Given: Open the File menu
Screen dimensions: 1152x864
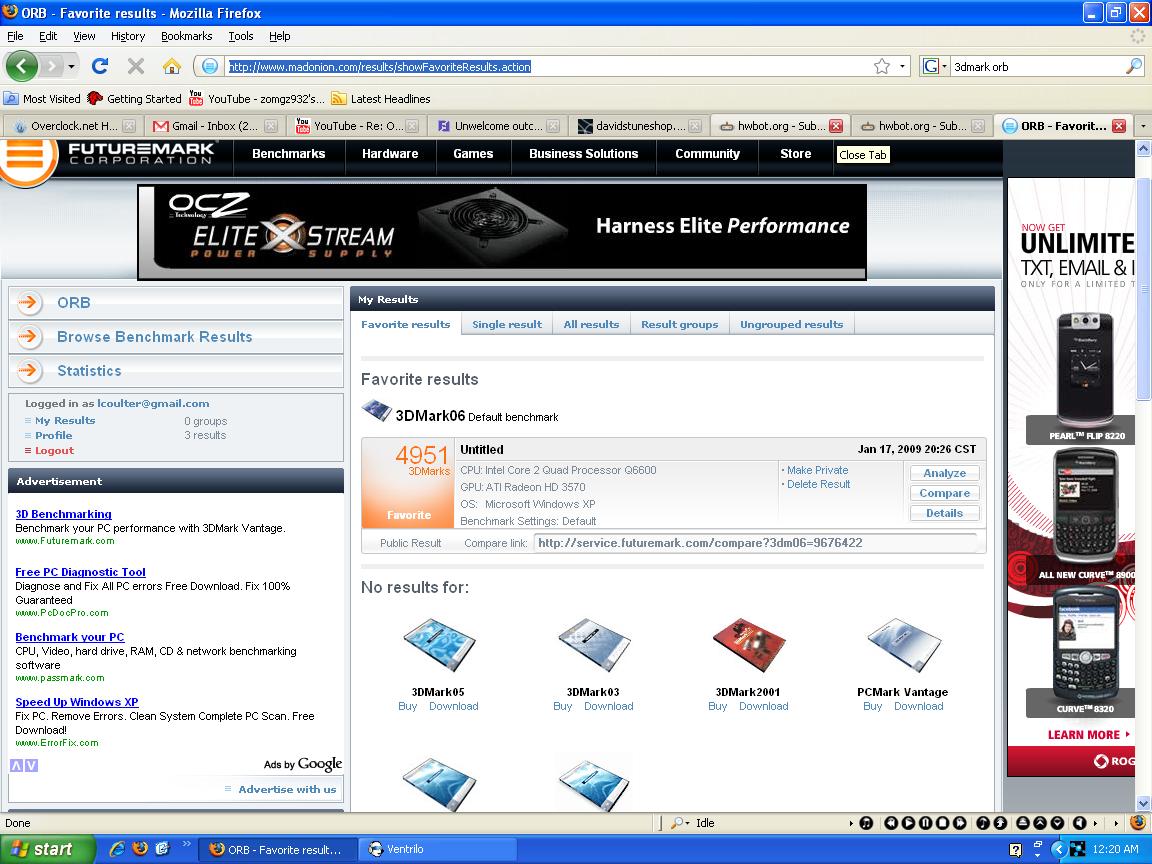Looking at the screenshot, I should coord(15,36).
